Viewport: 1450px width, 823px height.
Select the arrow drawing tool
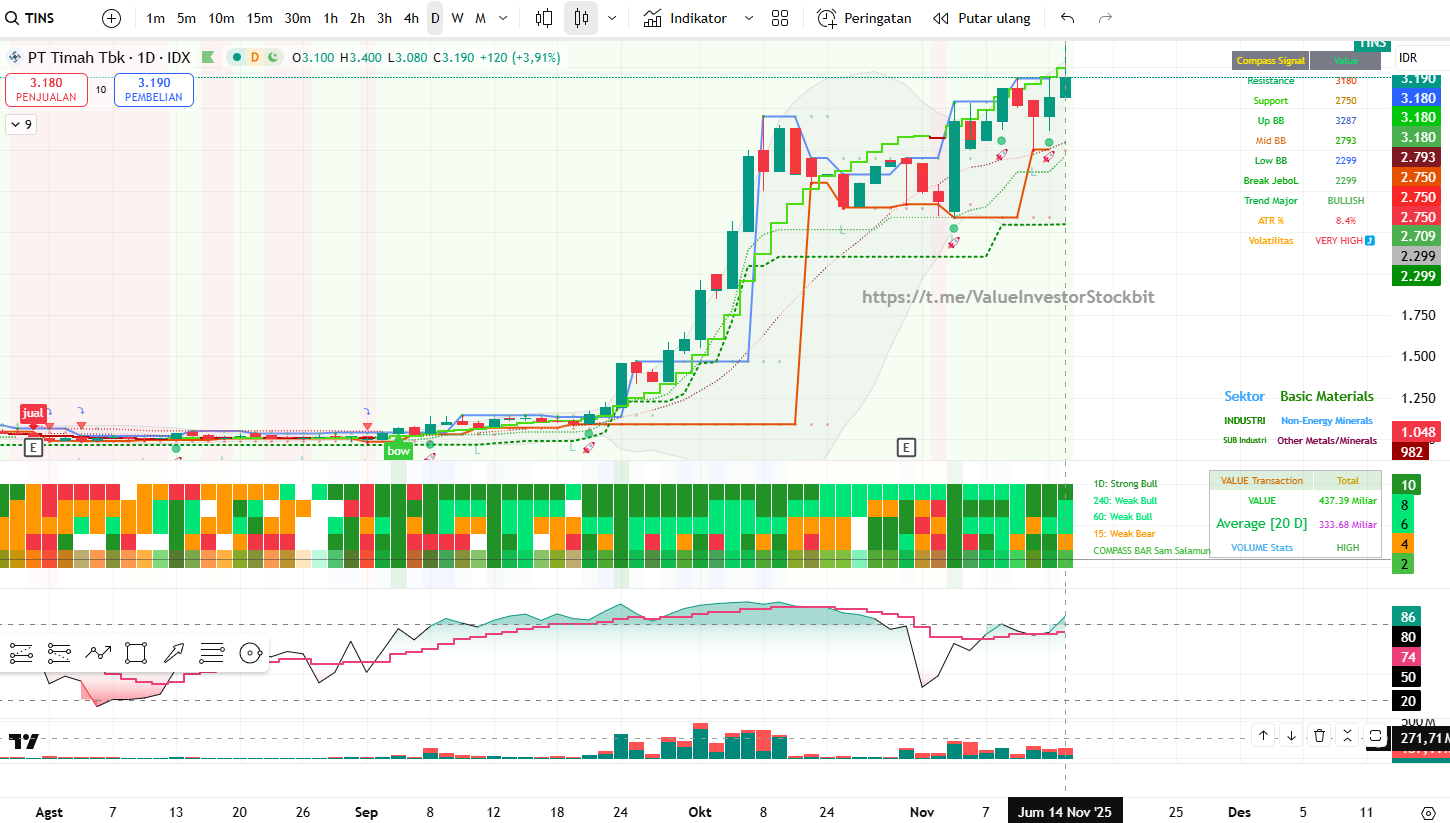[x=173, y=654]
